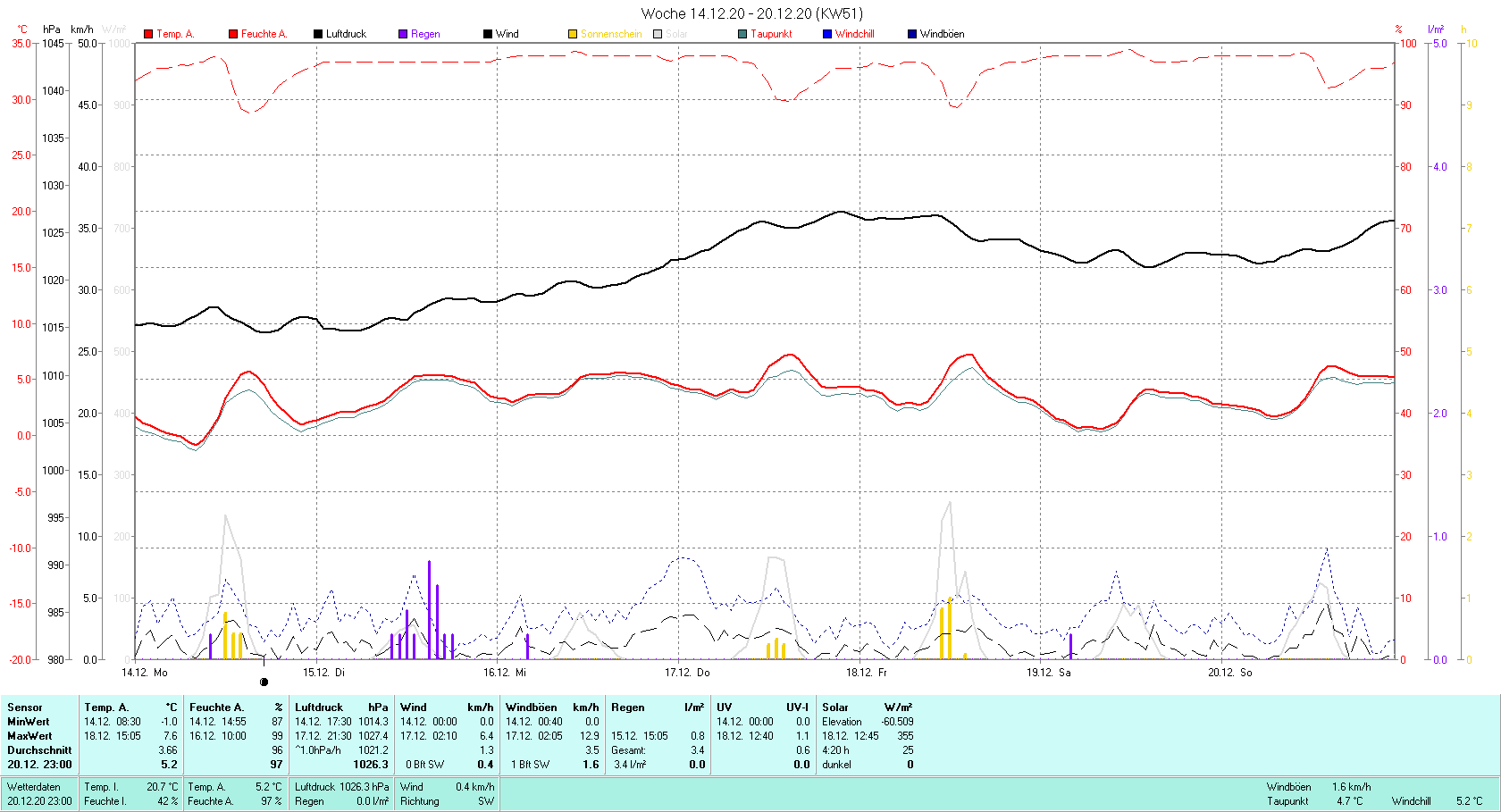1501x812 pixels.
Task: Select the 19.12. Sa date label
Action: [x=1048, y=672]
